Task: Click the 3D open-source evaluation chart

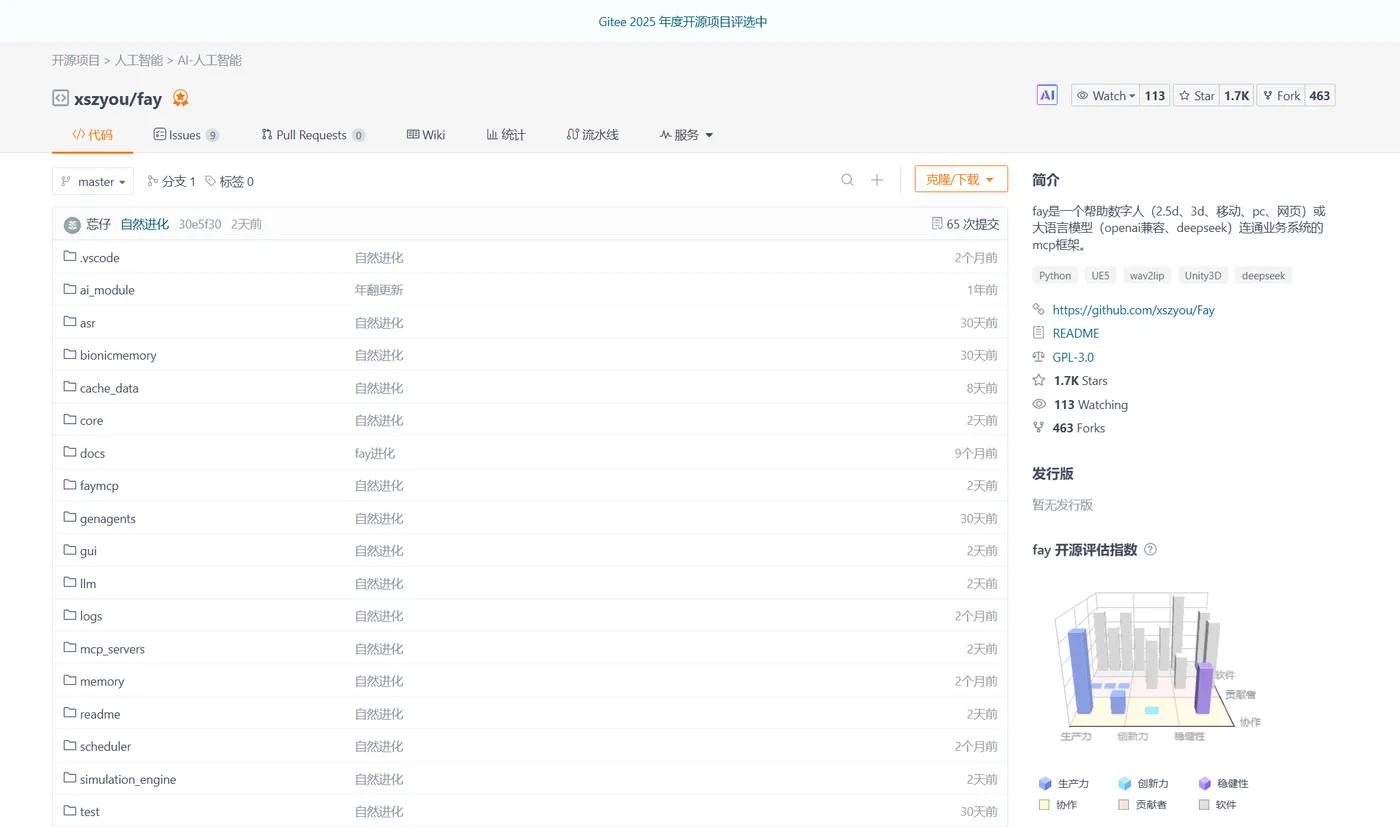Action: (1155, 665)
